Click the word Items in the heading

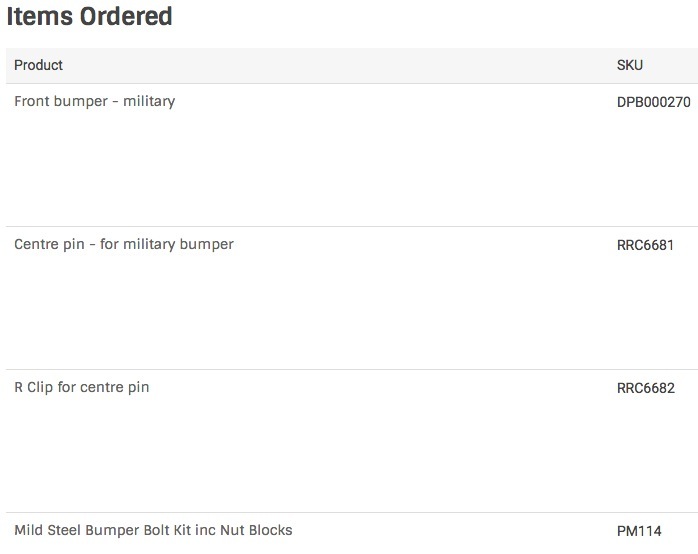[x=40, y=16]
